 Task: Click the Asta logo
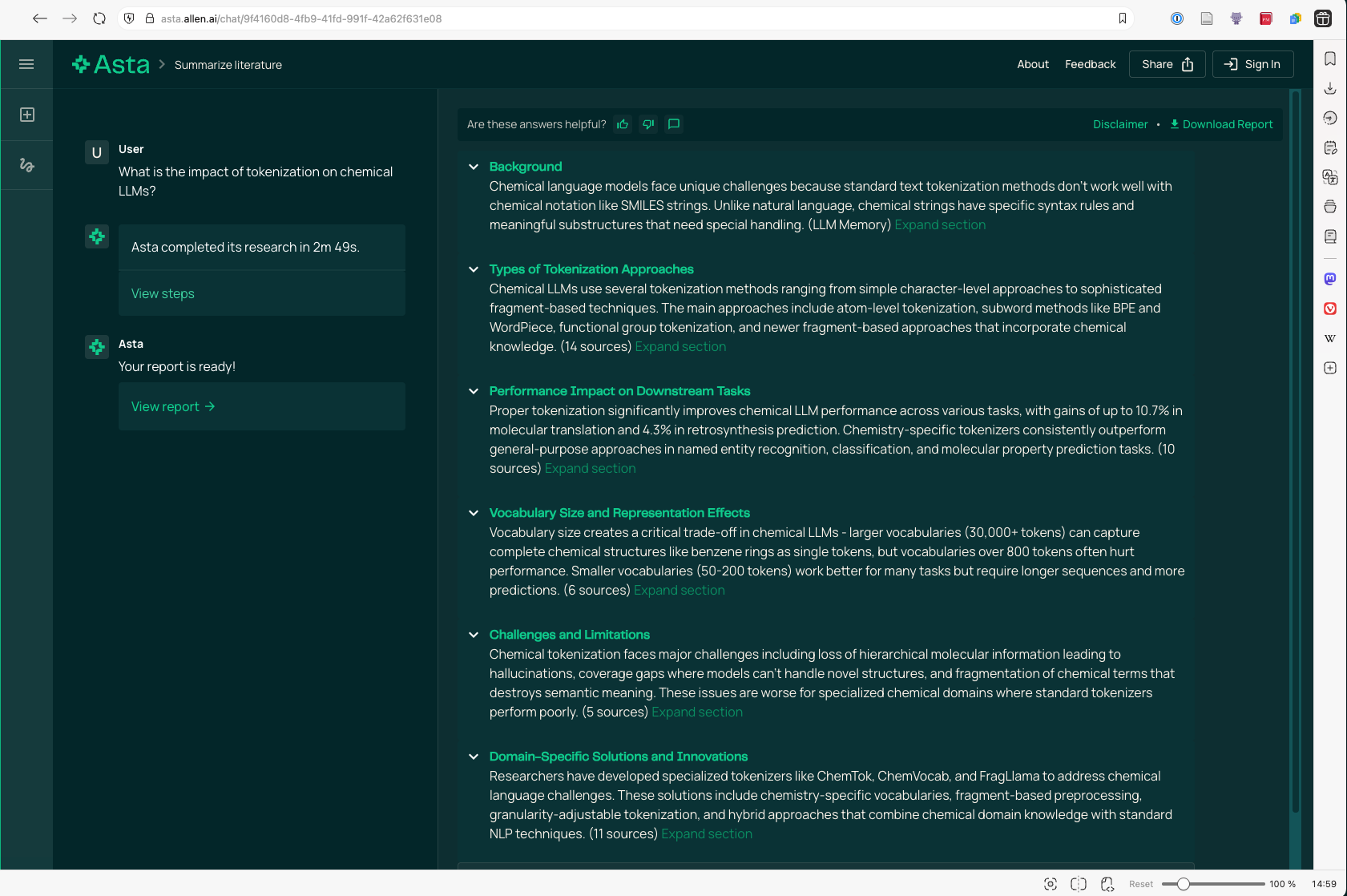pyautogui.click(x=111, y=64)
